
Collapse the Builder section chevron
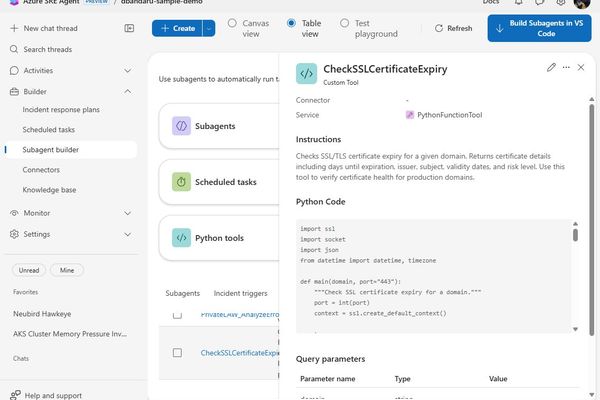(x=128, y=91)
